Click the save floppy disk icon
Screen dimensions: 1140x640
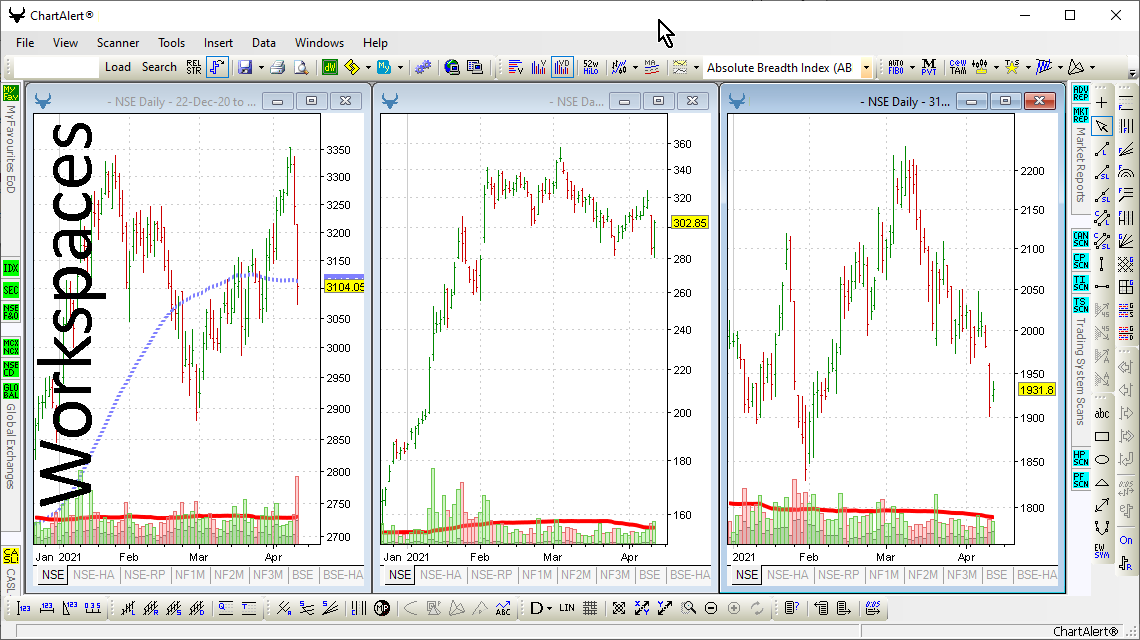[245, 68]
